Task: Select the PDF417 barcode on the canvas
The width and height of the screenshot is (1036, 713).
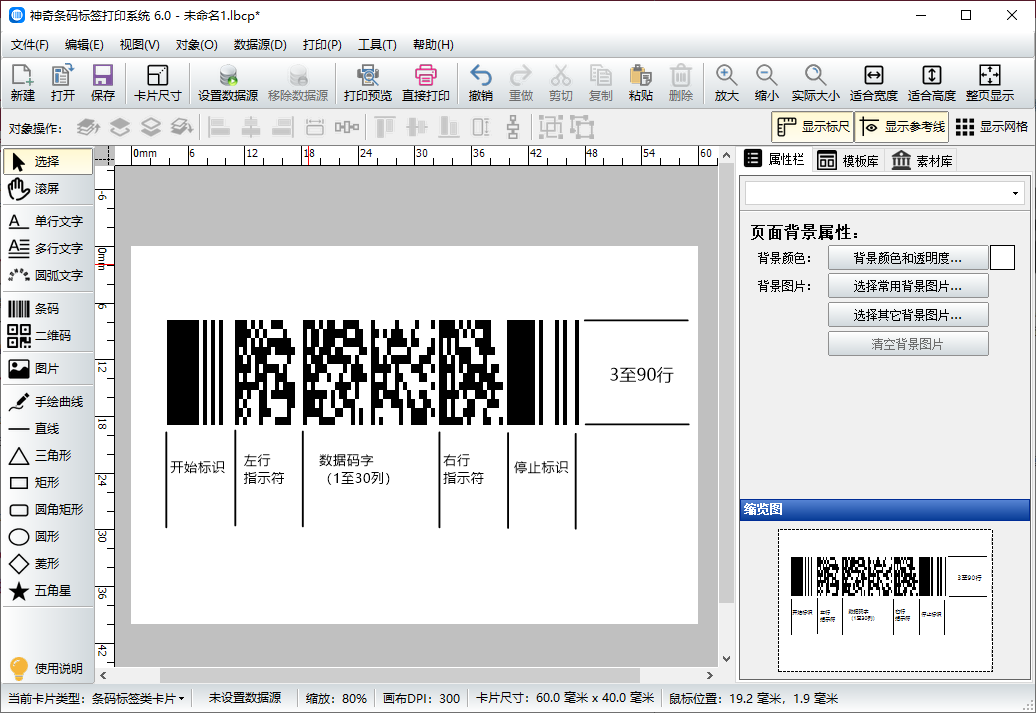Action: tap(373, 373)
